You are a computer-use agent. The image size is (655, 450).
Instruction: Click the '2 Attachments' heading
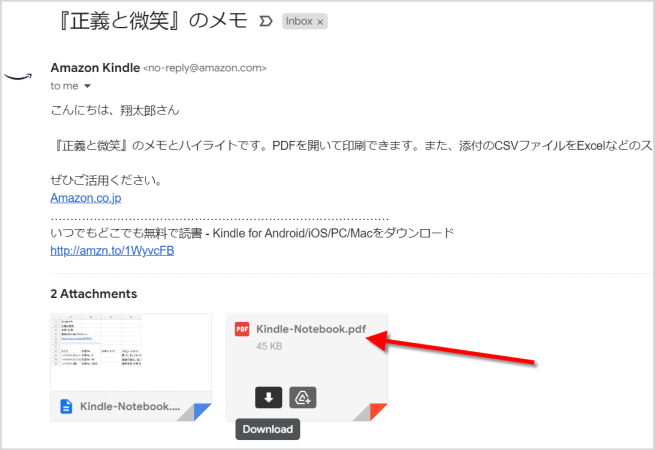click(94, 294)
